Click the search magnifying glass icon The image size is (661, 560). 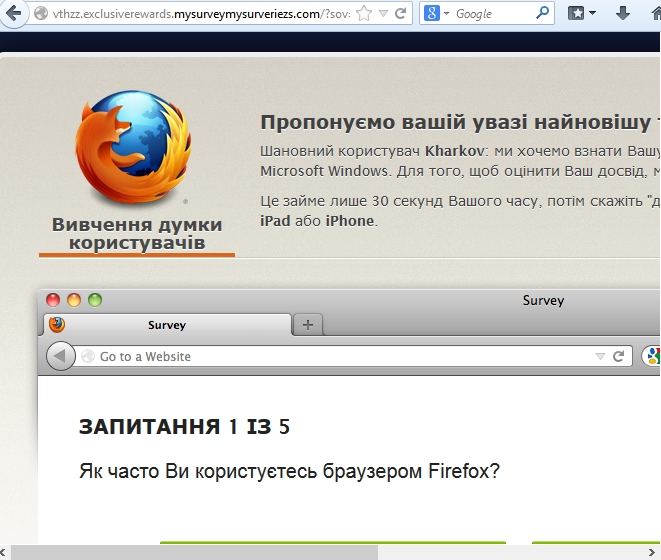point(542,14)
